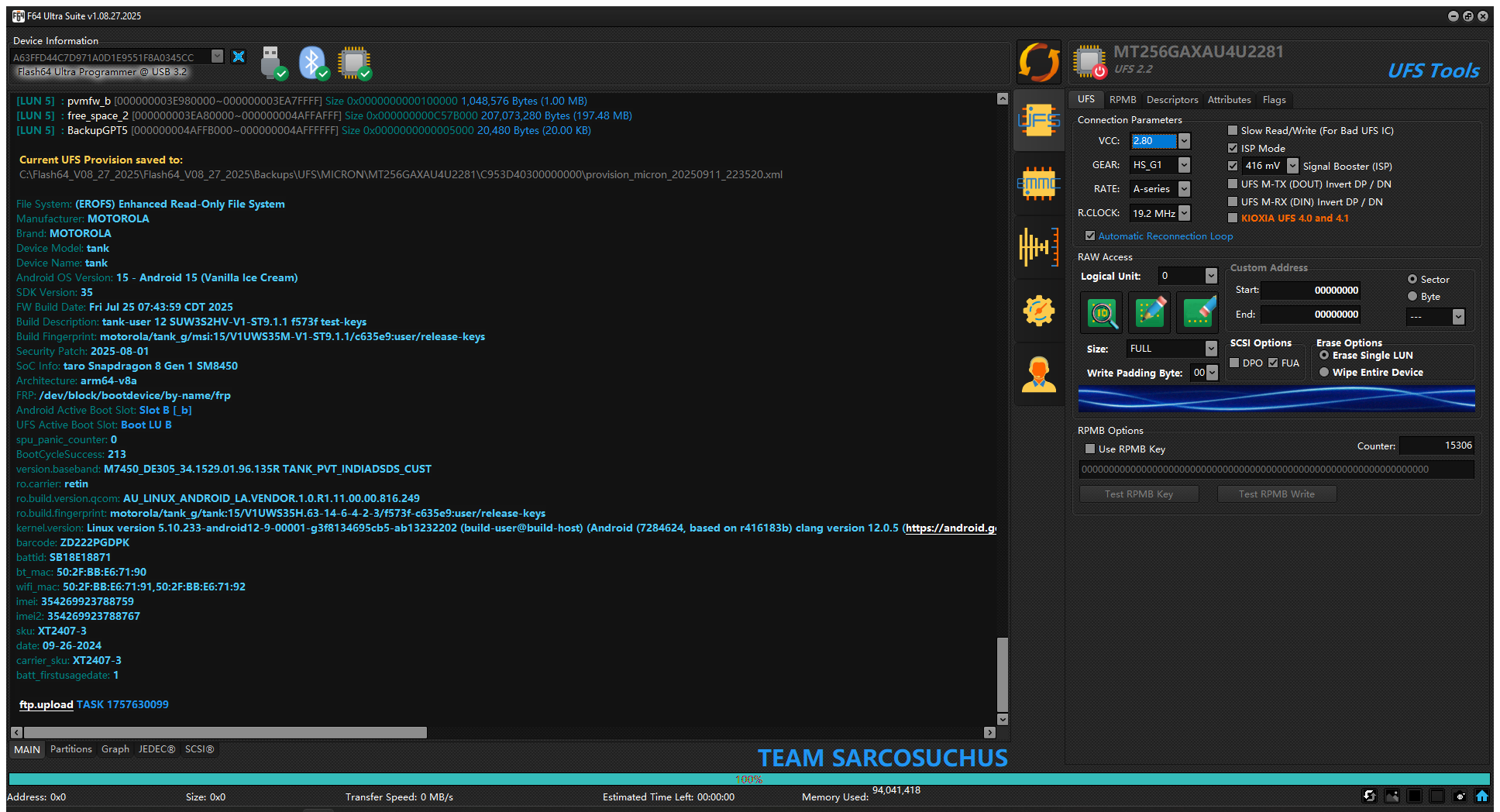Disable the ISP Mode checkbox
The height and width of the screenshot is (812, 1500).
(1233, 148)
